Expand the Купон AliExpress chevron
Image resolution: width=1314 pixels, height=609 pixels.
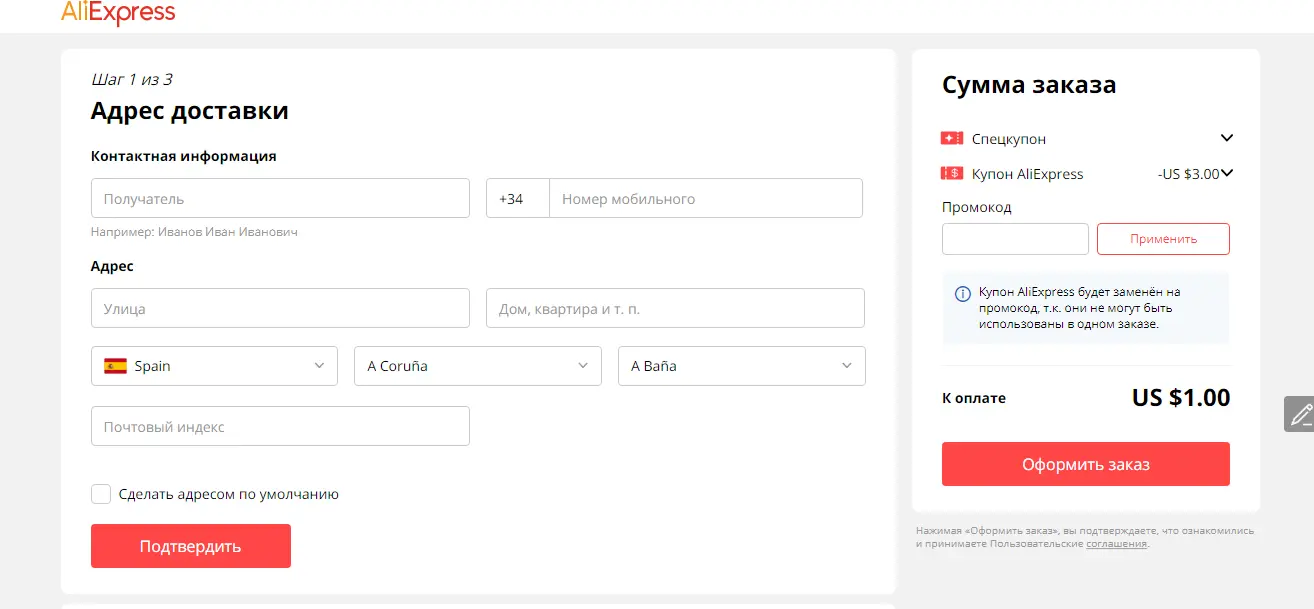point(1227,173)
